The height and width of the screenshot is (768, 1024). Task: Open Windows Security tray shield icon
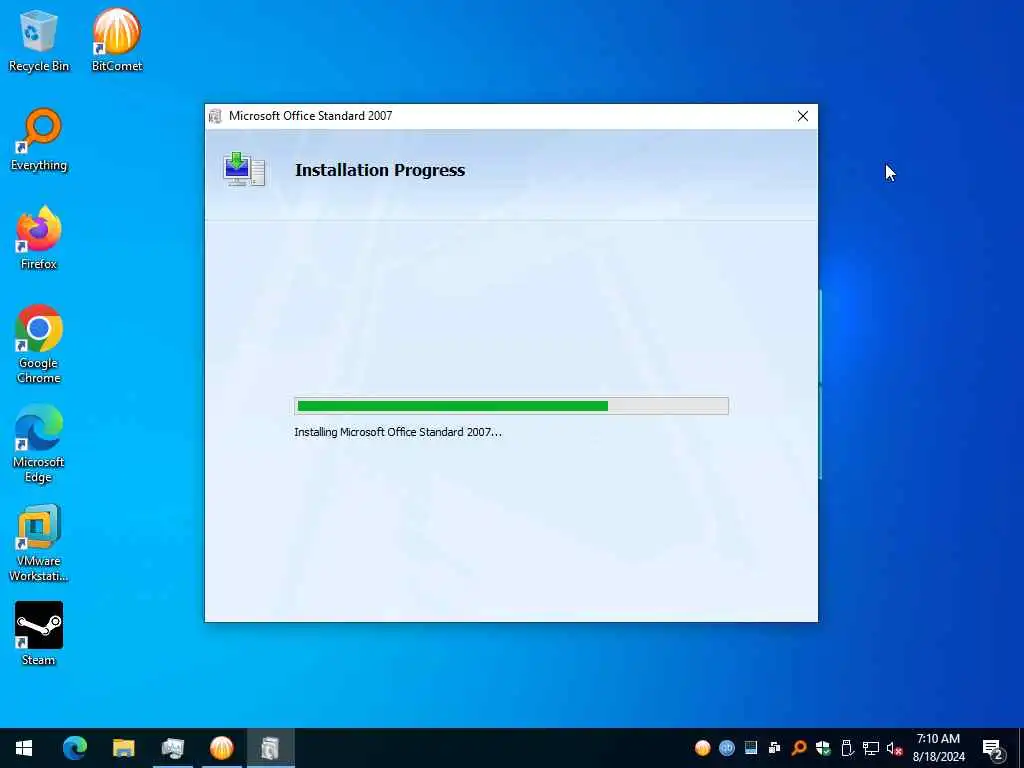coord(822,748)
